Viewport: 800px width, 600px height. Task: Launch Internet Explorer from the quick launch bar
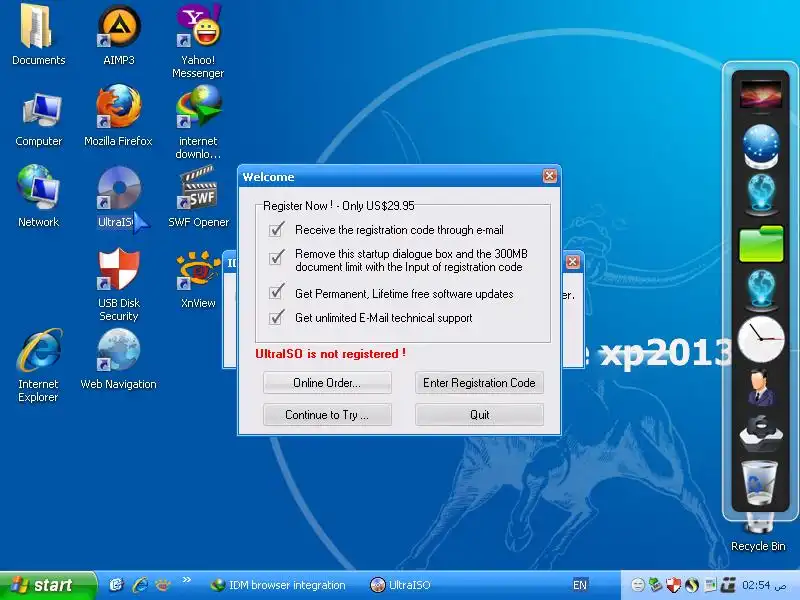pos(140,585)
